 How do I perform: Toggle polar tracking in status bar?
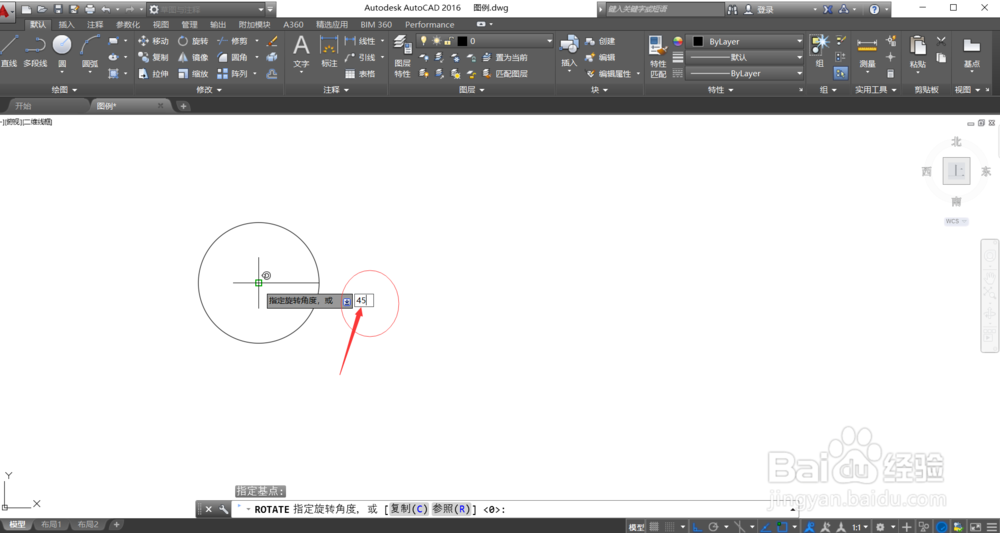point(714,527)
